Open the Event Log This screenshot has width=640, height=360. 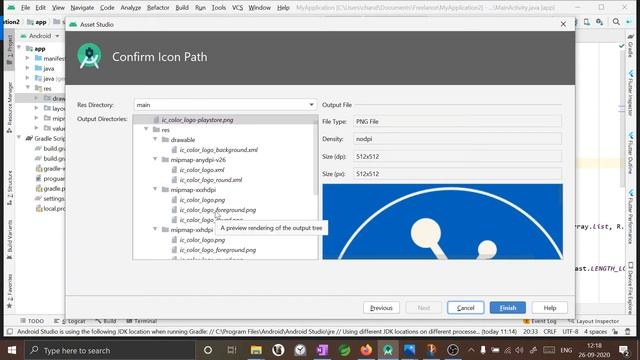540,321
